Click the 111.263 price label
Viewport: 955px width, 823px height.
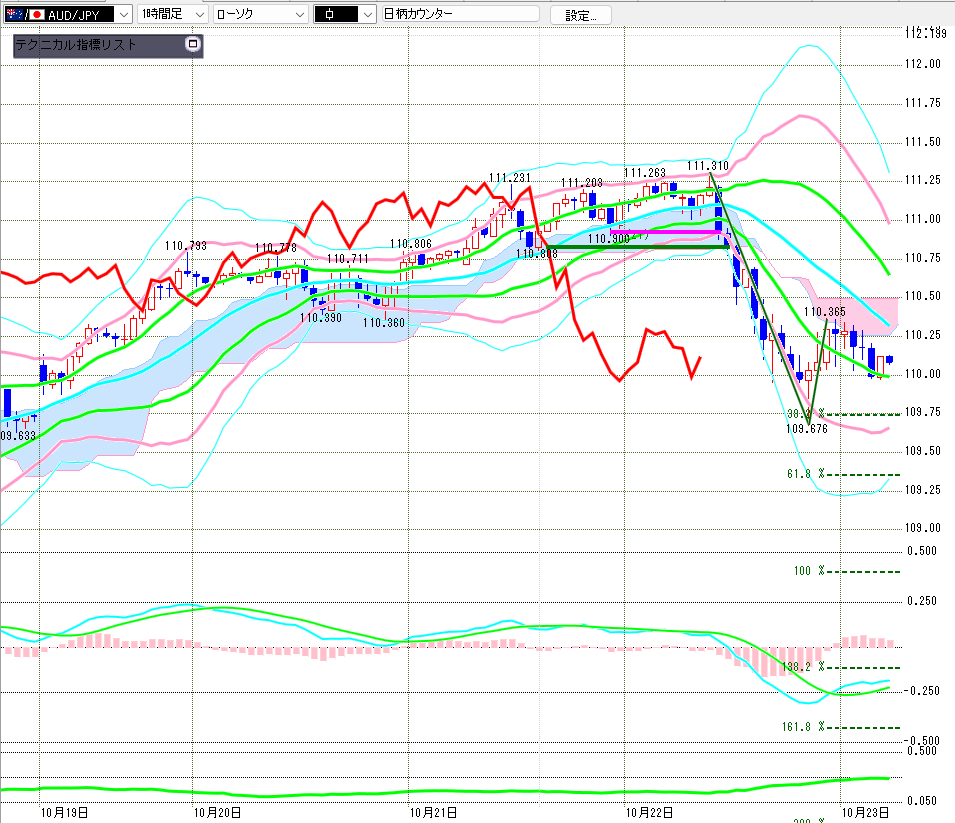click(x=645, y=172)
